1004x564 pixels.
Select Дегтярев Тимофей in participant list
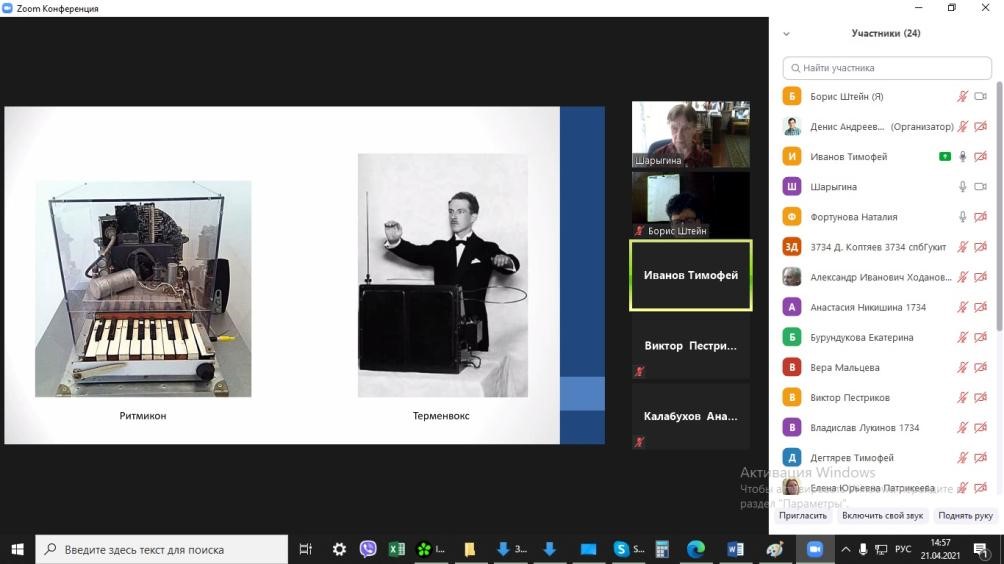887,458
